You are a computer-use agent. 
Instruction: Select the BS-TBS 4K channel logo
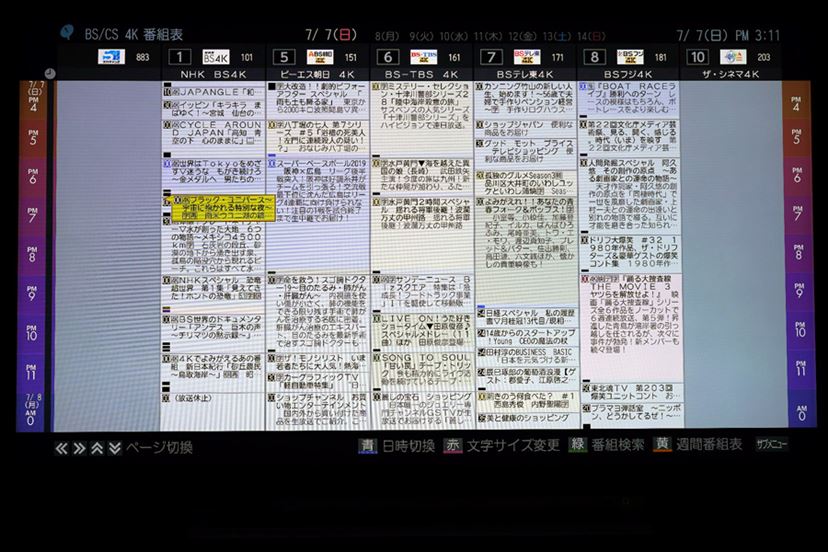pos(424,57)
